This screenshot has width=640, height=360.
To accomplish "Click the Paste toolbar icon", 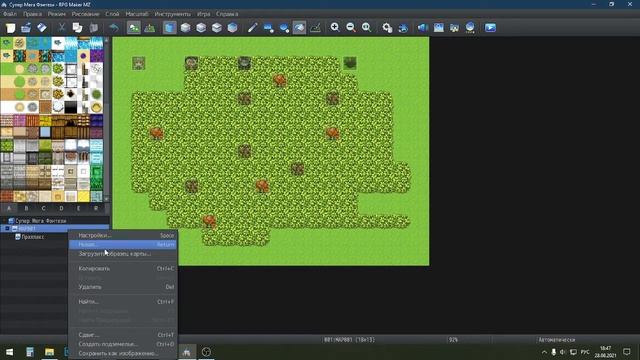I will click(x=93, y=28).
